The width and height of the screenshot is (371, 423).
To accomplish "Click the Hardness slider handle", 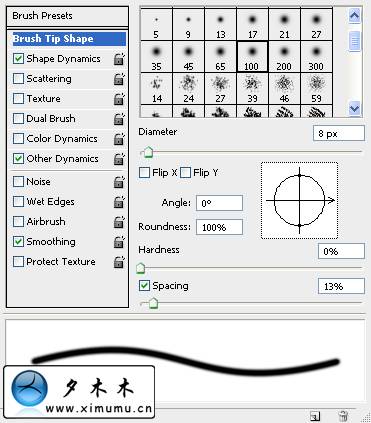I will (x=141, y=268).
